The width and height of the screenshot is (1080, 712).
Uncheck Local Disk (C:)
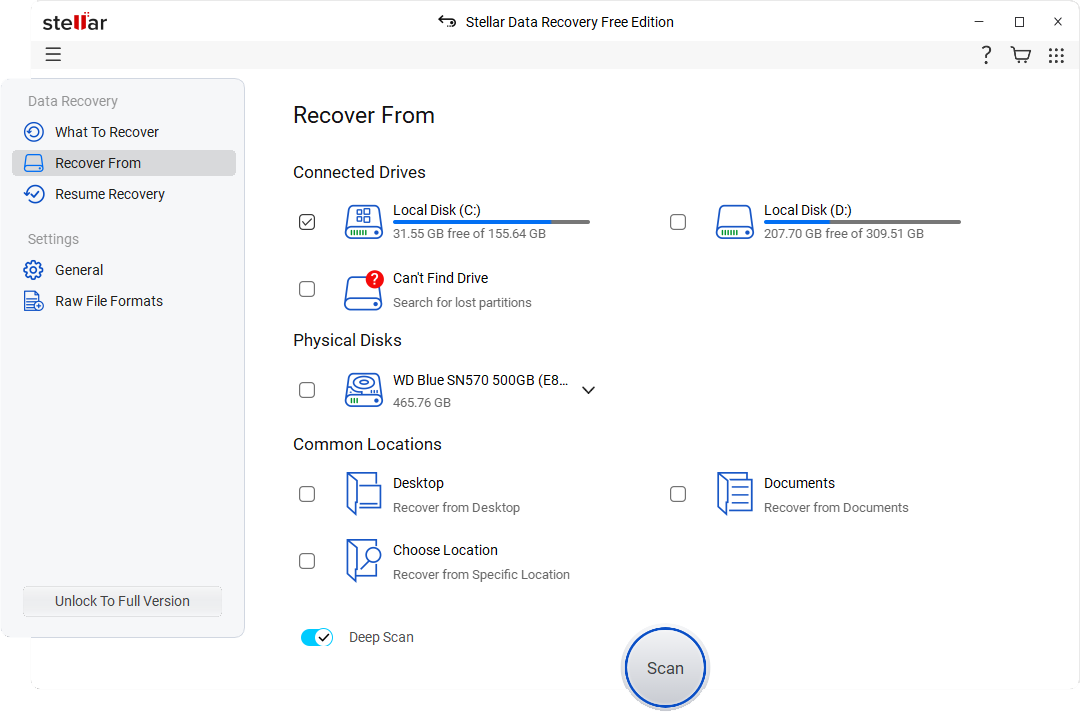307,221
